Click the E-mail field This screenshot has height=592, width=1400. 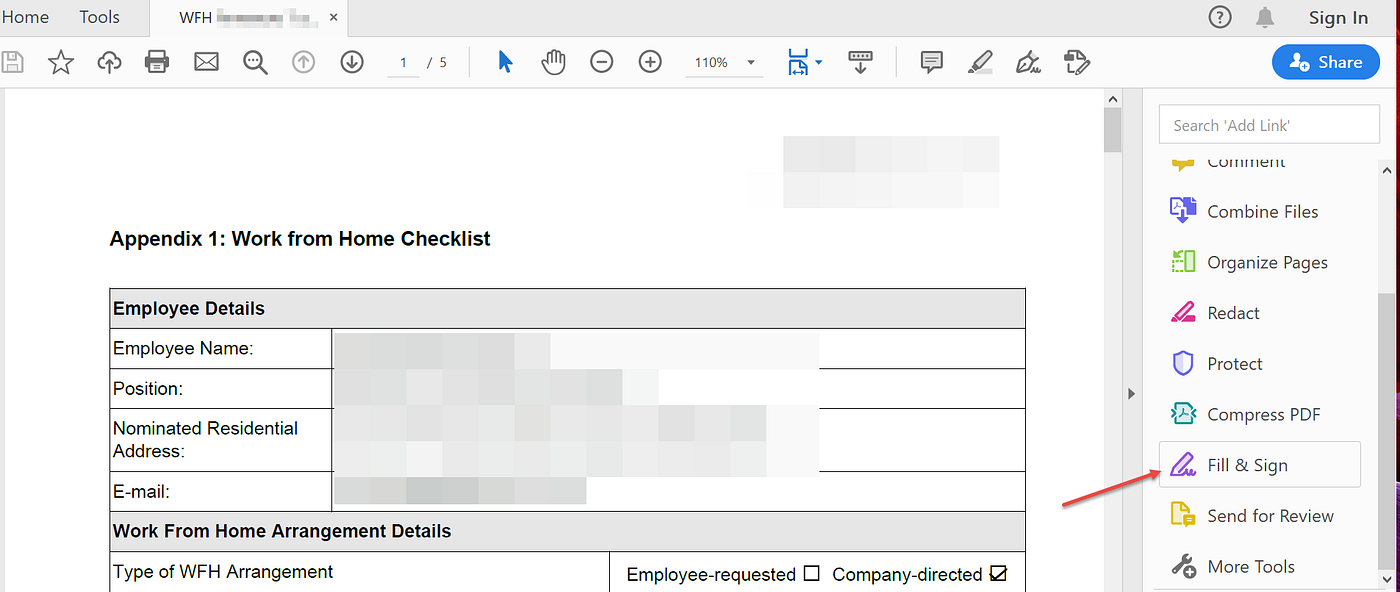(678, 491)
